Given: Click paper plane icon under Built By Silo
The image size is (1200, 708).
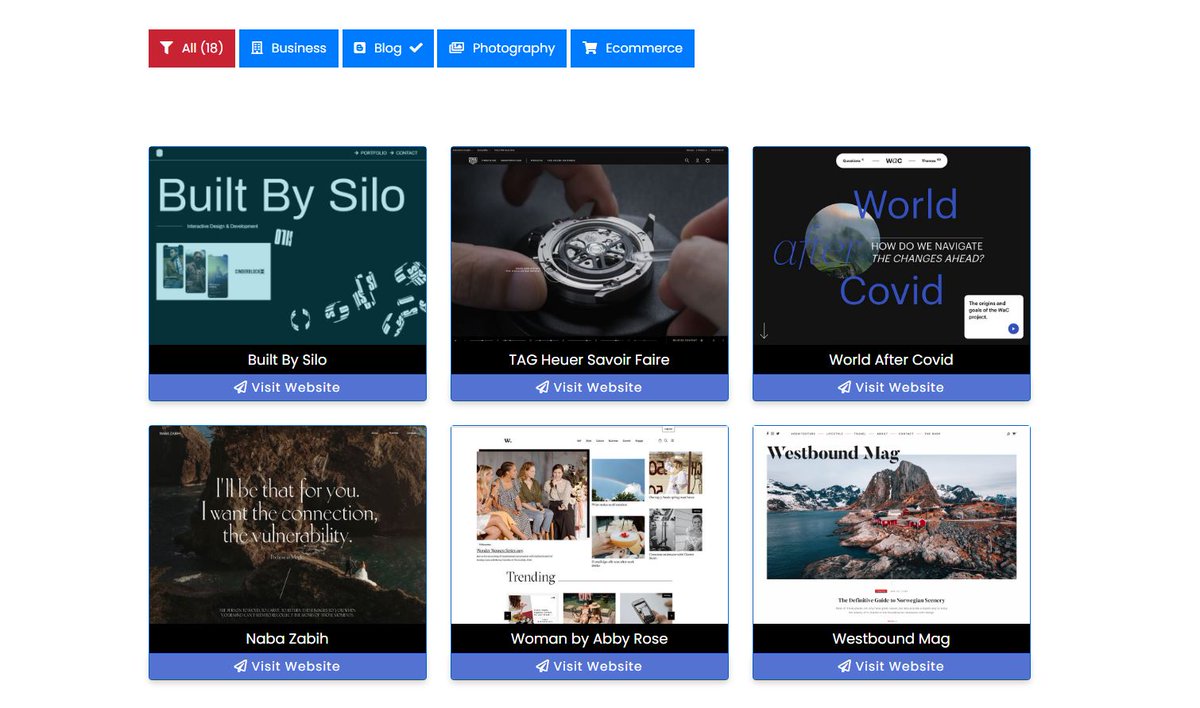Looking at the screenshot, I should click(x=241, y=387).
